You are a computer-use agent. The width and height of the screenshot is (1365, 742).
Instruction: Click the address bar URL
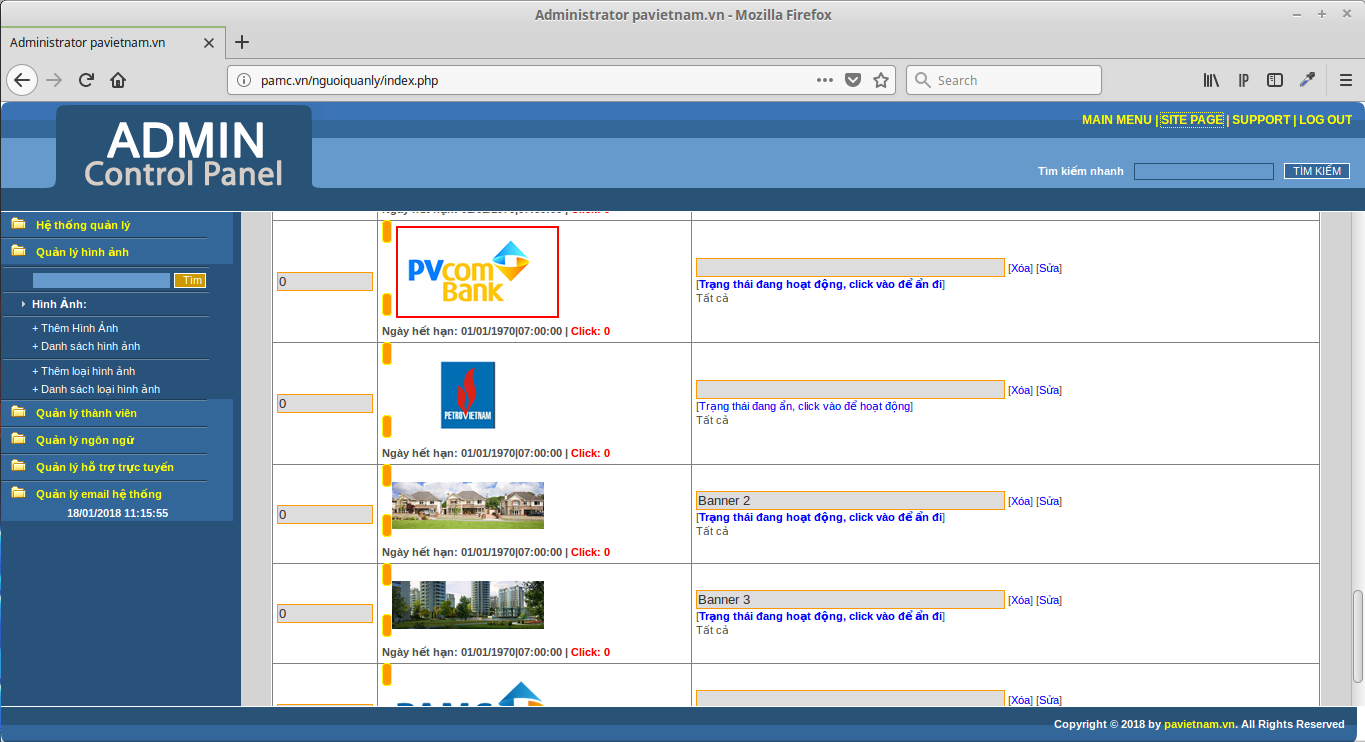tap(349, 80)
